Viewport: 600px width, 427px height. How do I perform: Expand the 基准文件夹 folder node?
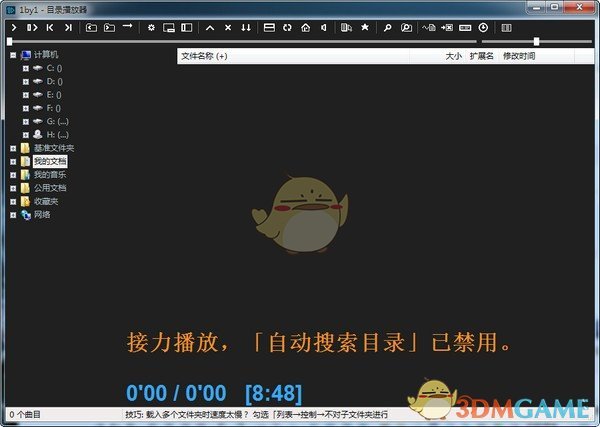(x=13, y=148)
